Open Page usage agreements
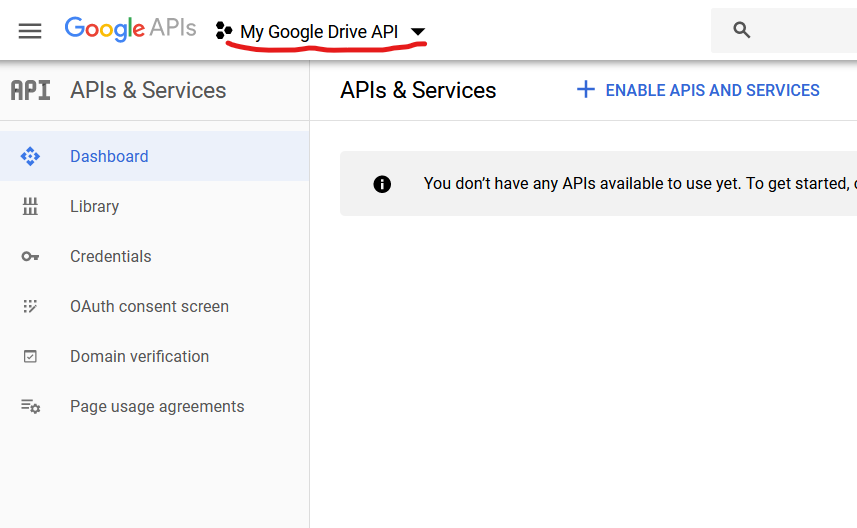The height and width of the screenshot is (528, 857). (157, 407)
